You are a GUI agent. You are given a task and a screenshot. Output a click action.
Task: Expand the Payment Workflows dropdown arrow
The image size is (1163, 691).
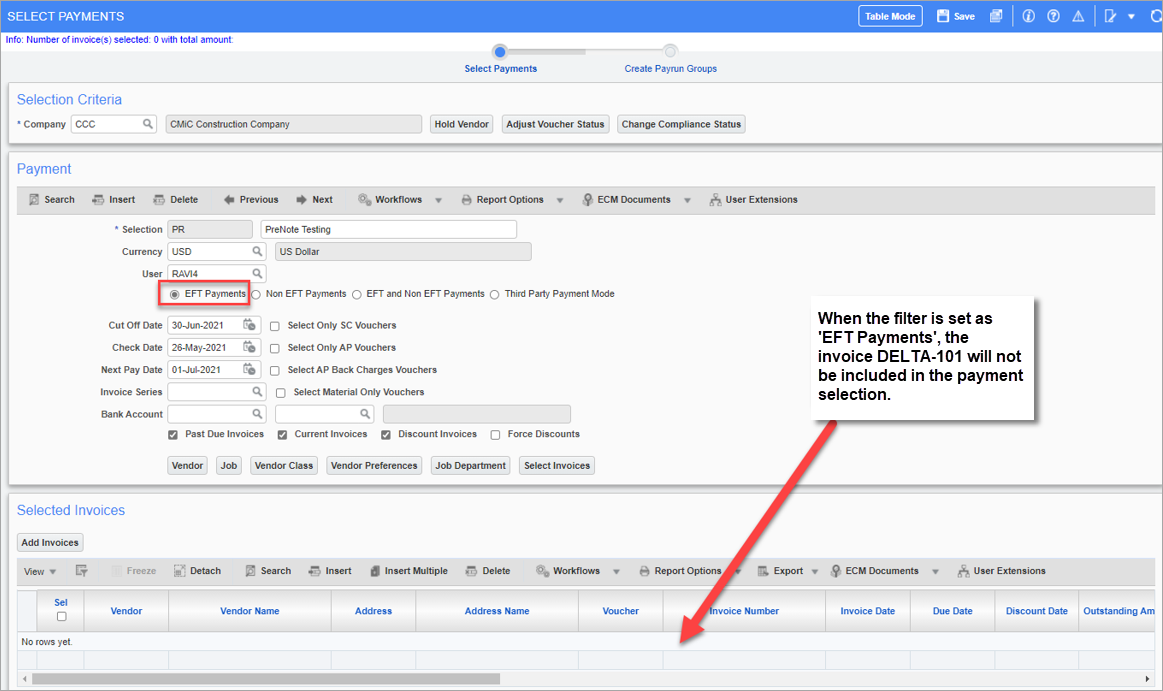tap(438, 200)
